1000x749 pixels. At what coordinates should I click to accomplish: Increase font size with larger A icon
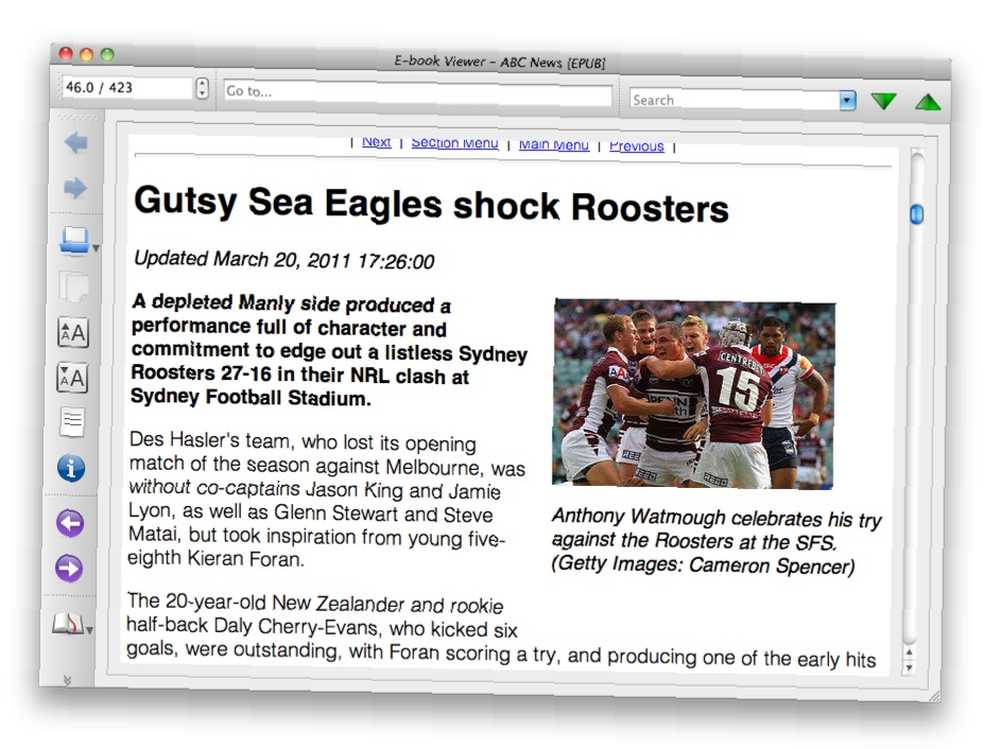point(73,332)
